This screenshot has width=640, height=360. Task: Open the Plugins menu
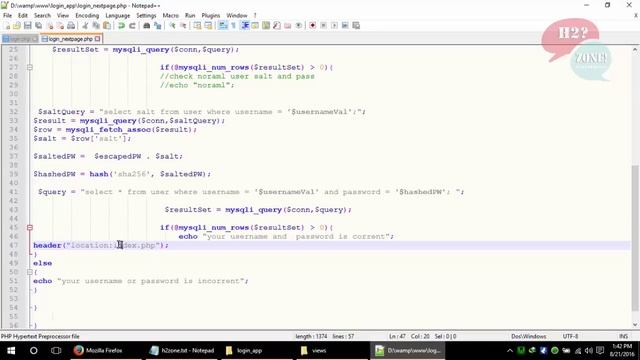(x=211, y=16)
